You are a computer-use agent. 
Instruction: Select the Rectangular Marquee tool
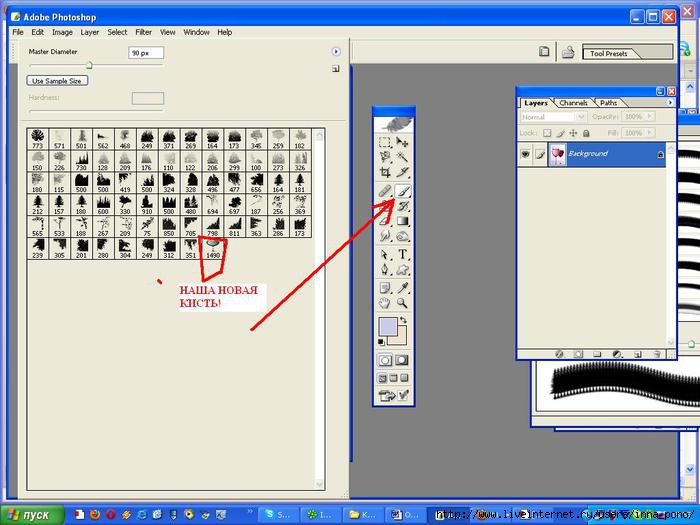click(x=385, y=142)
